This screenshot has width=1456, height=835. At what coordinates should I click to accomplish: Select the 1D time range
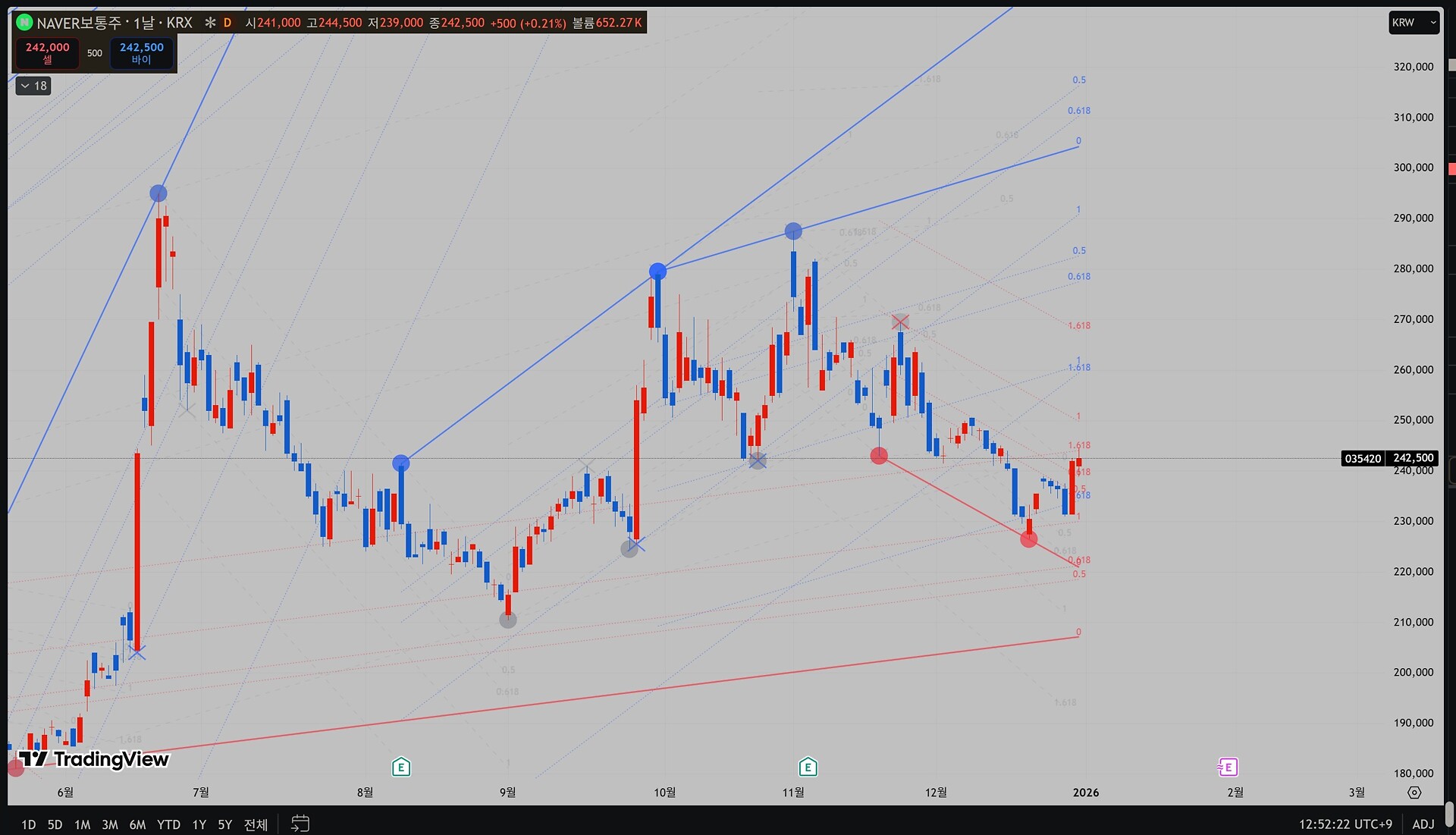pos(28,824)
